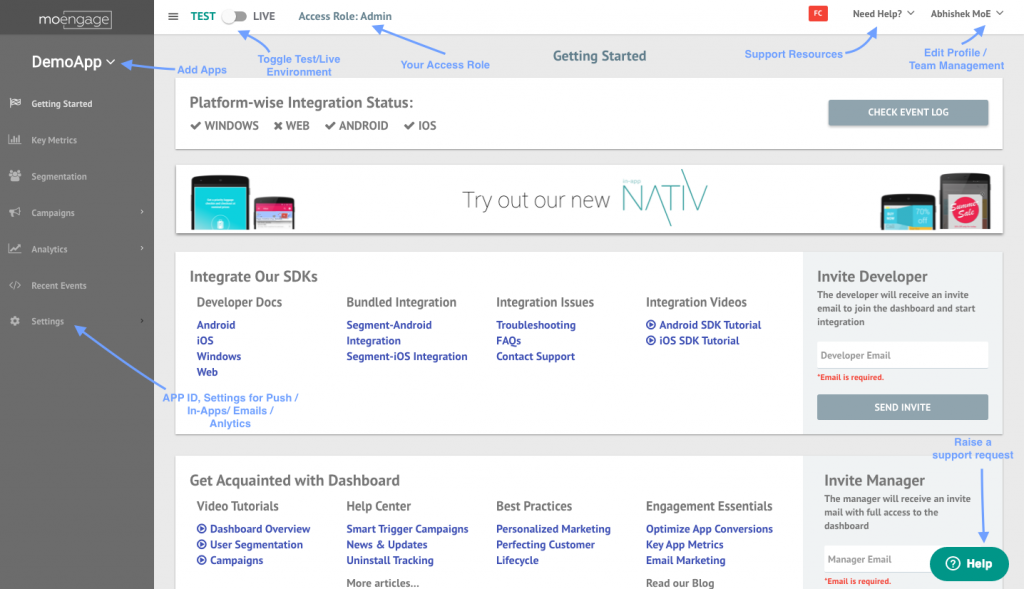Click the Getting Started flag icon
Image resolution: width=1024 pixels, height=589 pixels.
click(x=15, y=103)
